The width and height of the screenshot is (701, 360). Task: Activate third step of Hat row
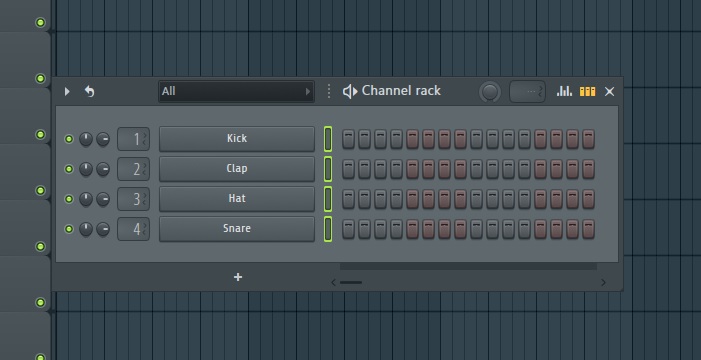[x=380, y=199]
